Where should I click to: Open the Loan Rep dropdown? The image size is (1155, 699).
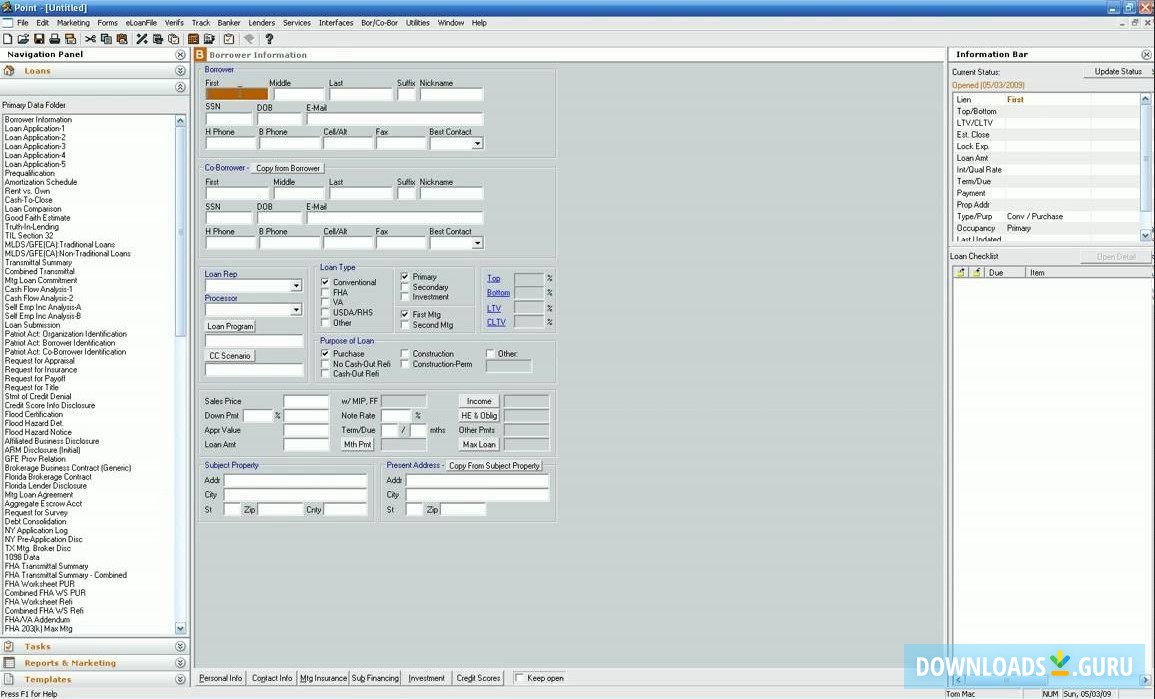click(295, 286)
